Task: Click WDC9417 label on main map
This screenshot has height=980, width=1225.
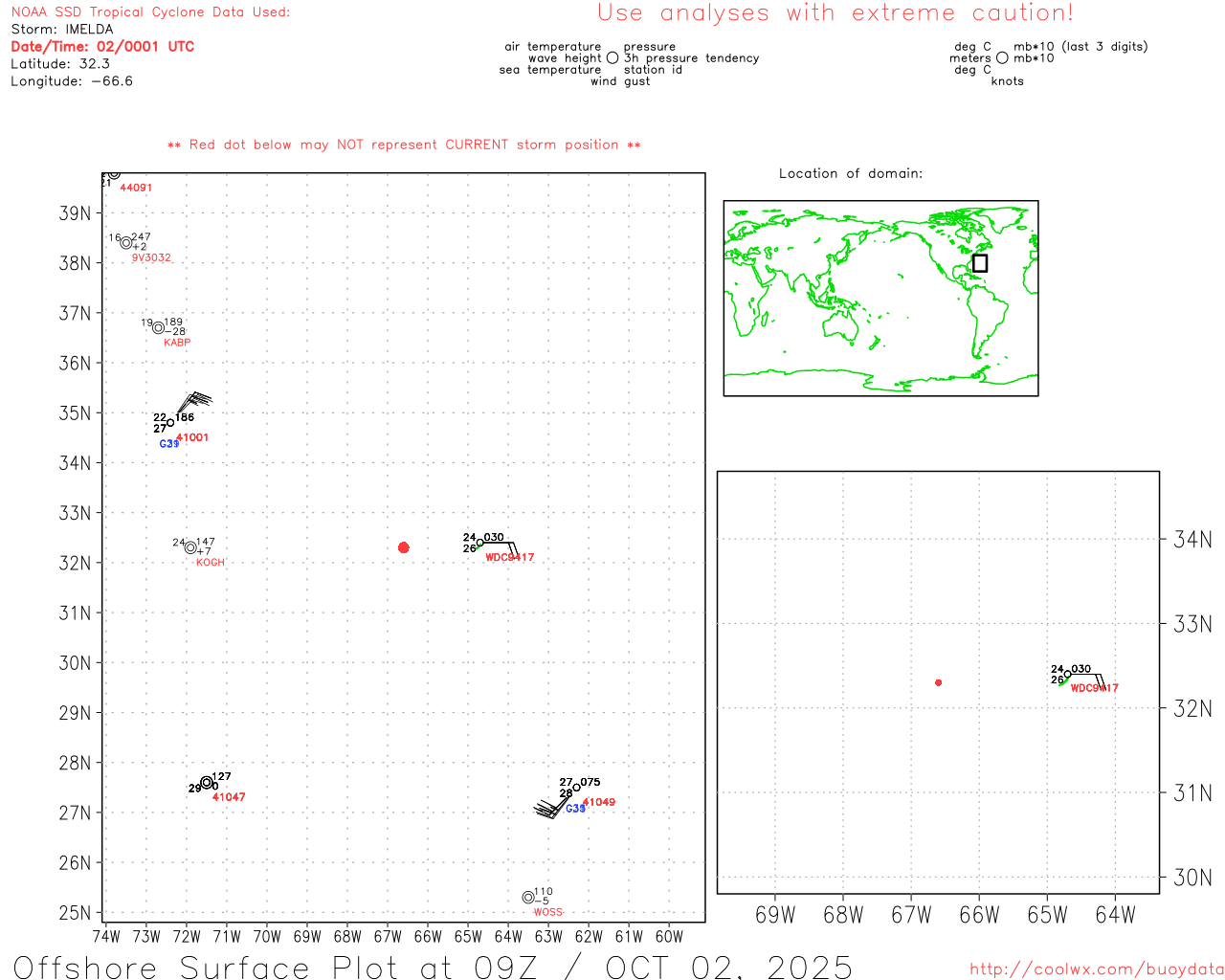Action: (x=510, y=558)
